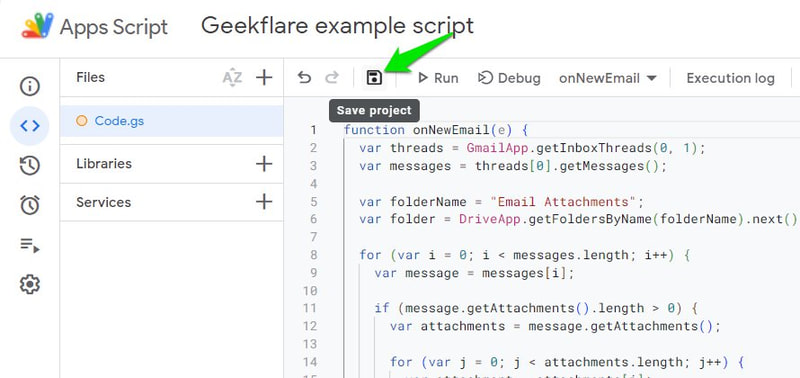Sort files alphabetically with AZ icon
The height and width of the screenshot is (378, 800).
point(233,78)
